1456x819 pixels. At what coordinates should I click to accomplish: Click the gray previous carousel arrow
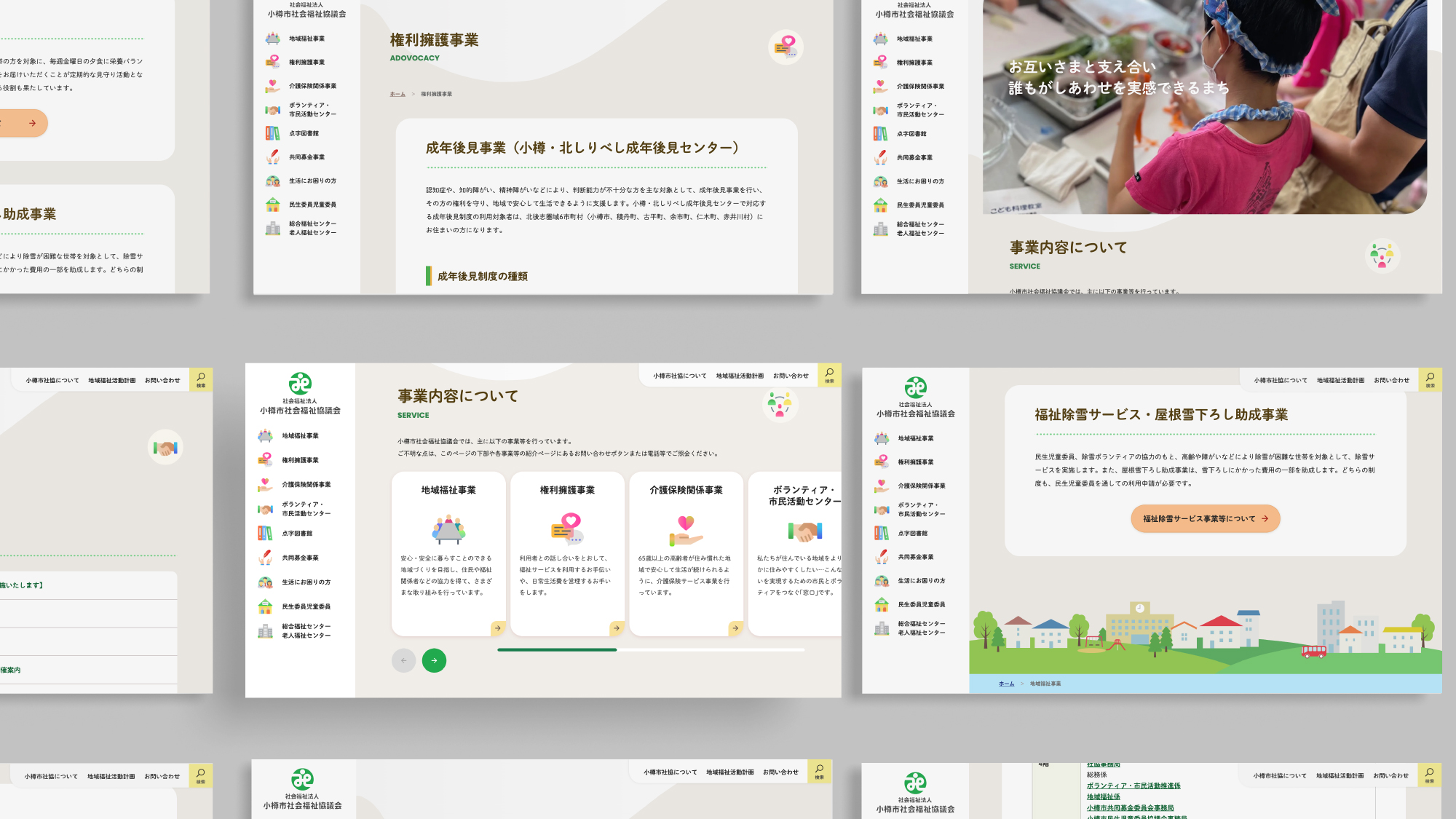[x=403, y=660]
